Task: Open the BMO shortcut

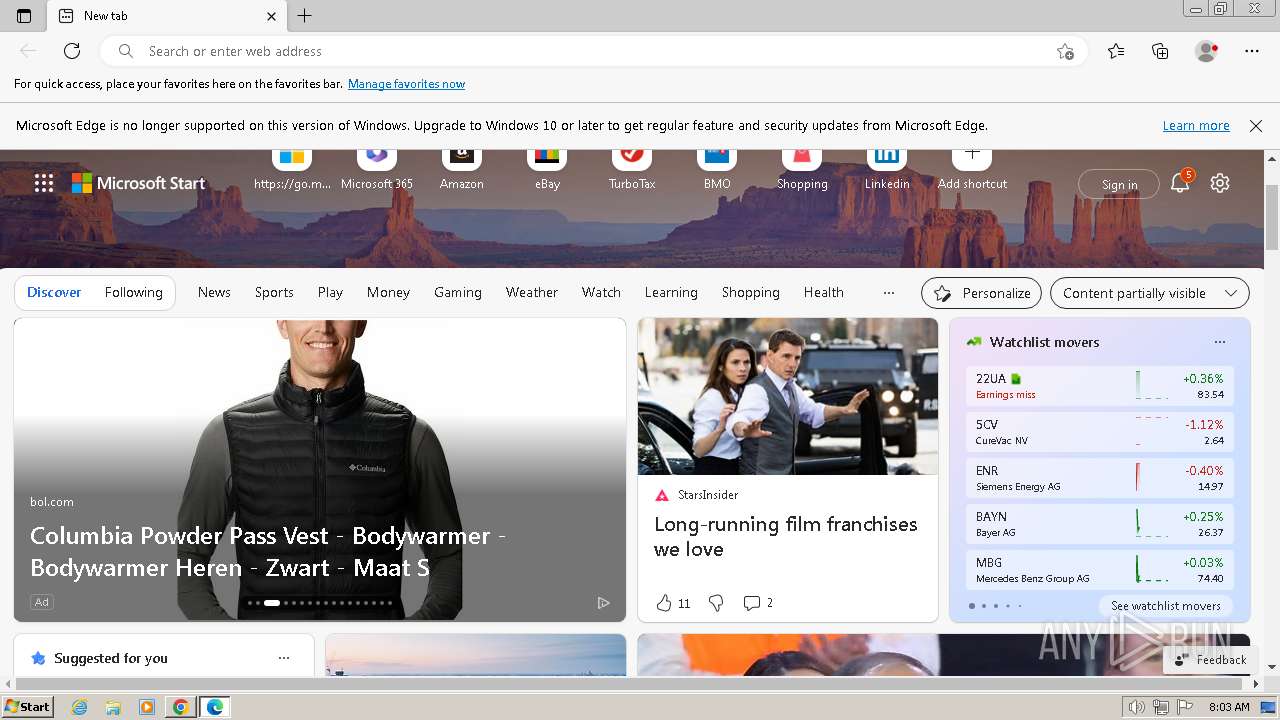Action: pyautogui.click(x=717, y=170)
